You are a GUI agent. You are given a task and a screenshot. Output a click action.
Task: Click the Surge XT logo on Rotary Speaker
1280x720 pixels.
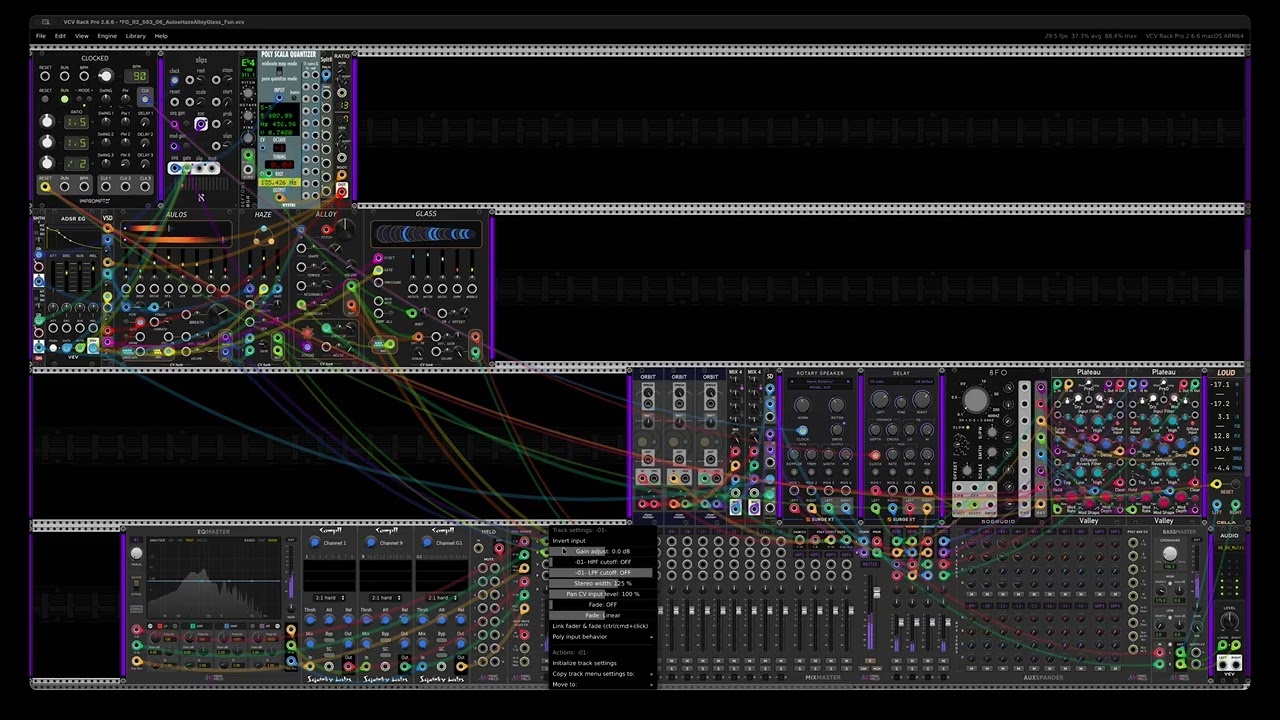tap(820, 519)
